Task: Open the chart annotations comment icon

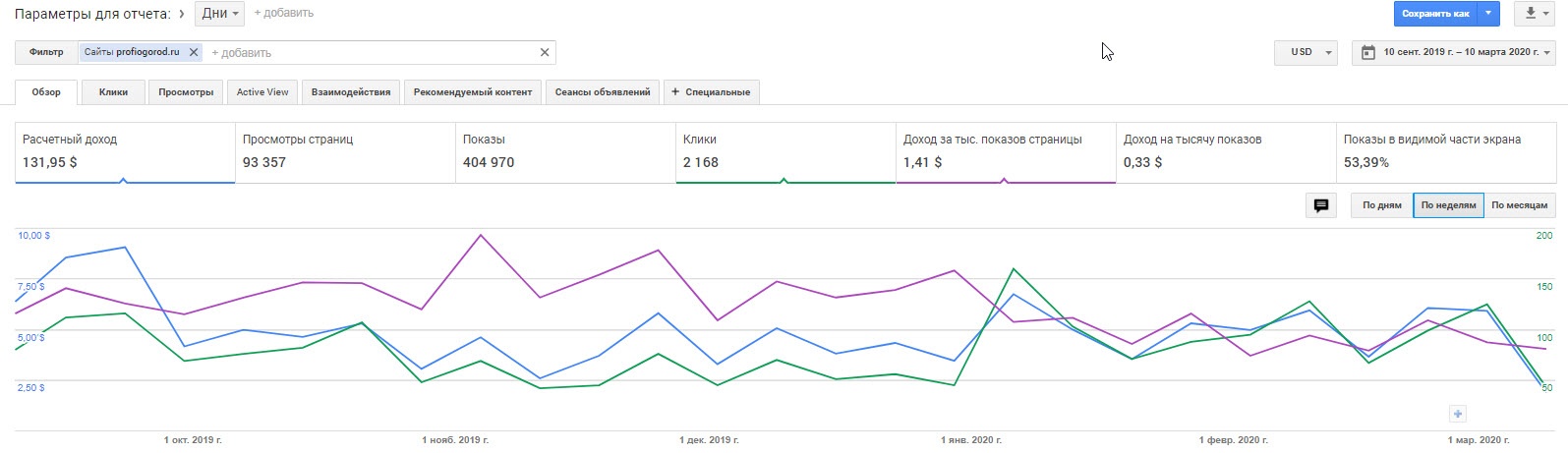Action: 1320,205
